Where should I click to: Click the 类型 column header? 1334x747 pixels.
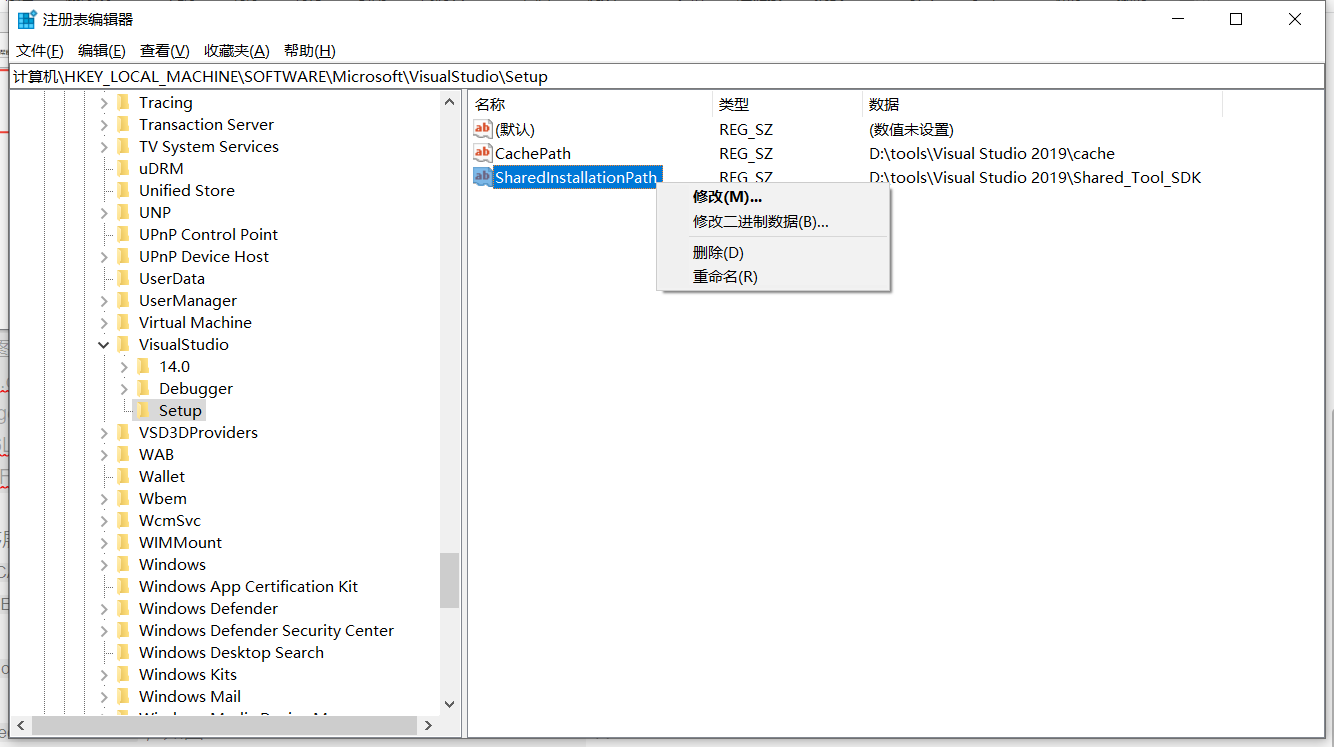pyautogui.click(x=787, y=104)
